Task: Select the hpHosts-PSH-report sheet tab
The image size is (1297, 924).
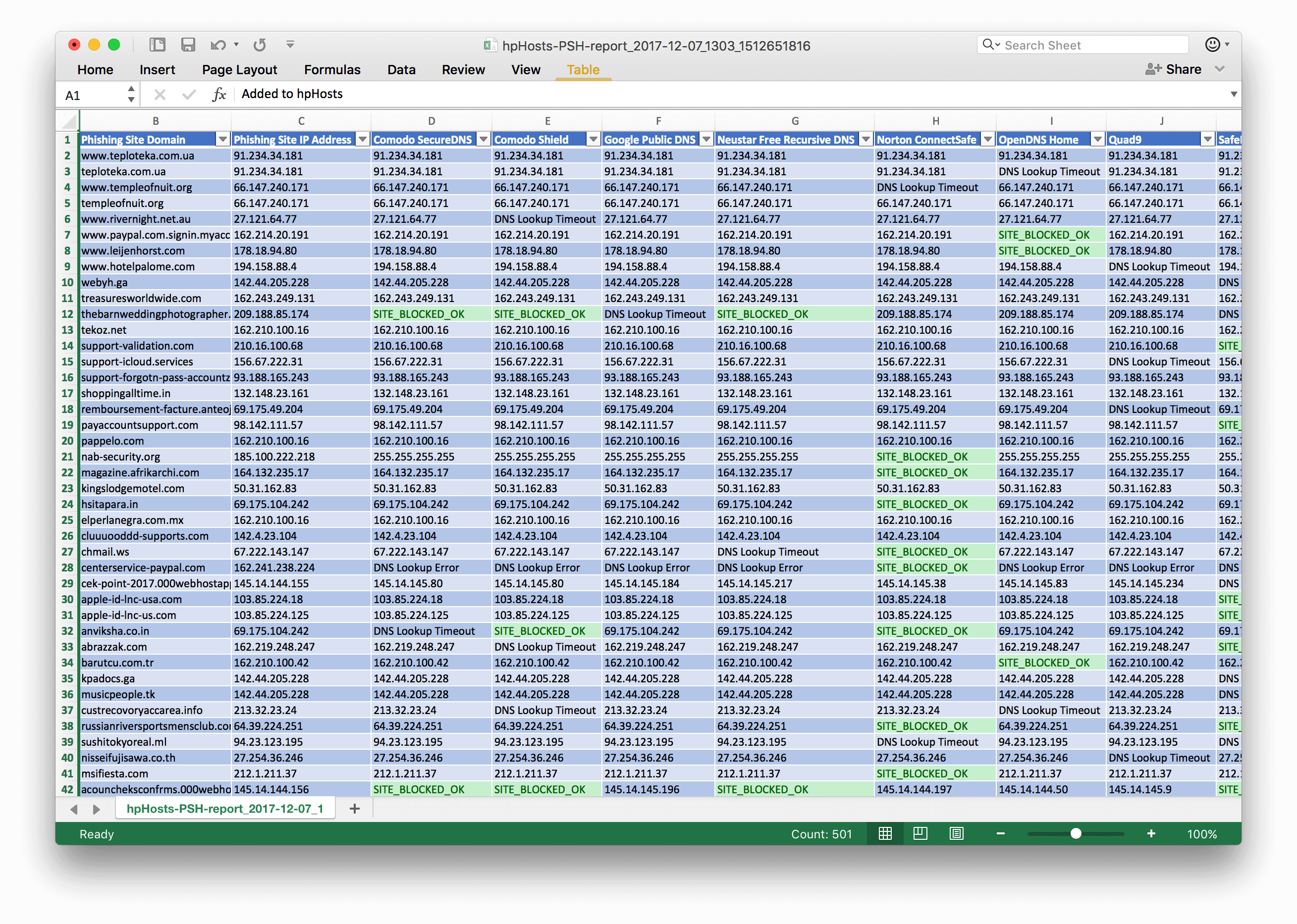Action: [x=225, y=809]
